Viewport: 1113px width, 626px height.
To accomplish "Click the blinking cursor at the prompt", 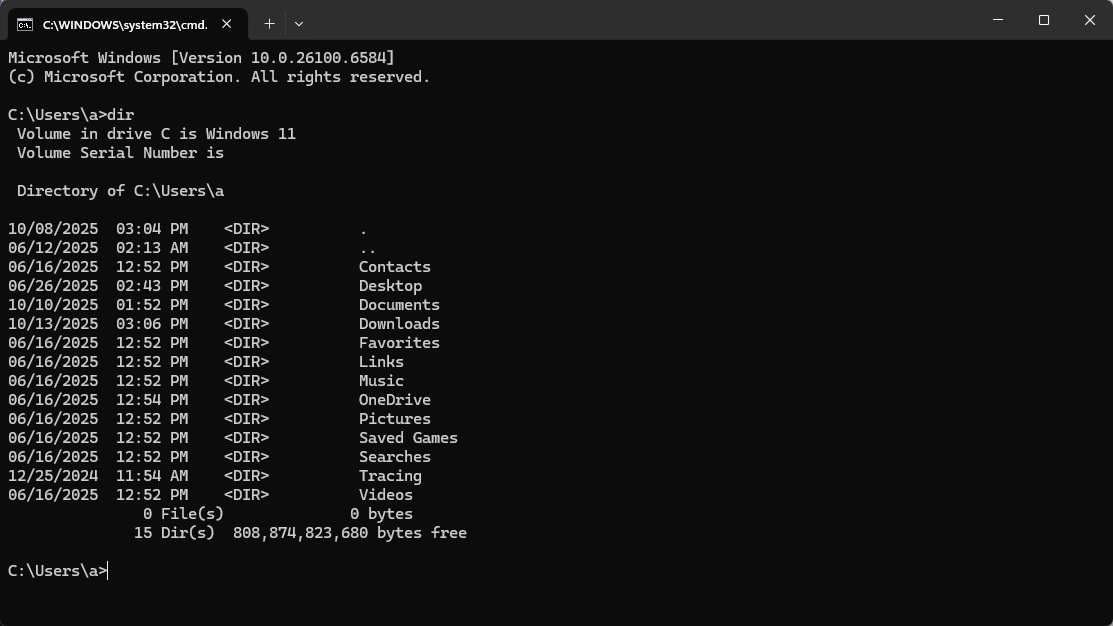I will 106,570.
